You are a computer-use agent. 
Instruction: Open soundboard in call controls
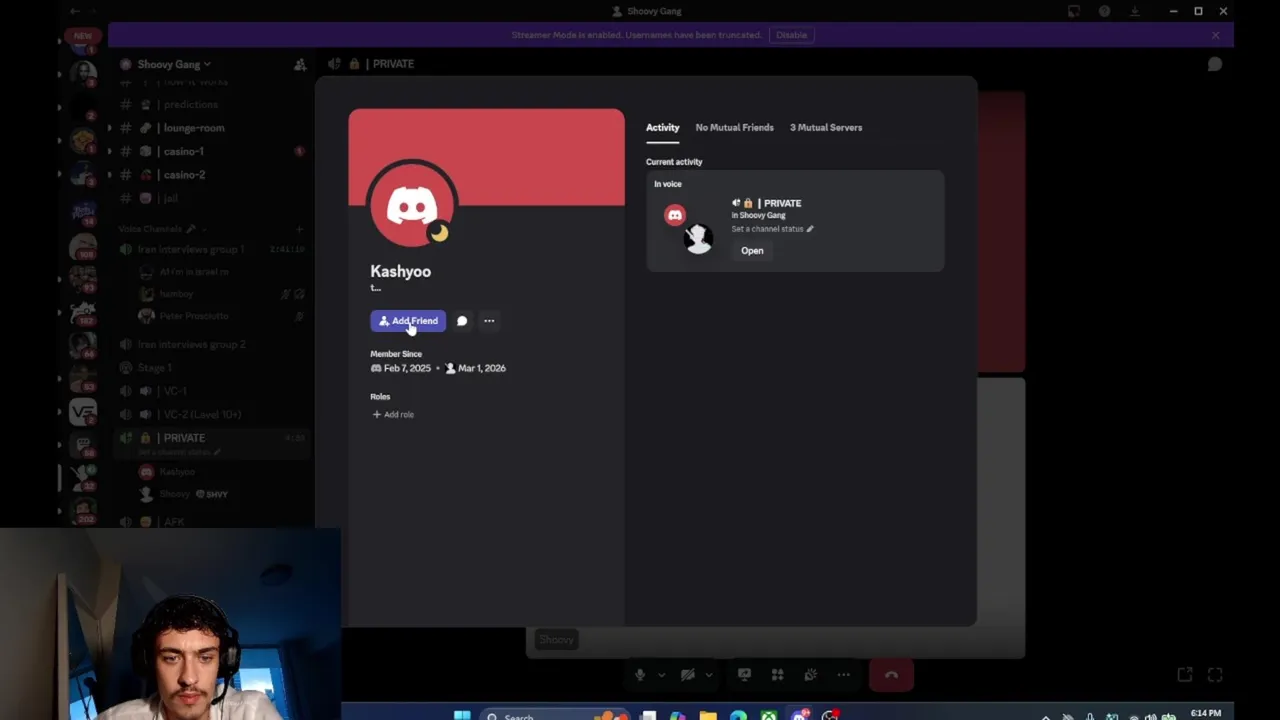[x=810, y=675]
